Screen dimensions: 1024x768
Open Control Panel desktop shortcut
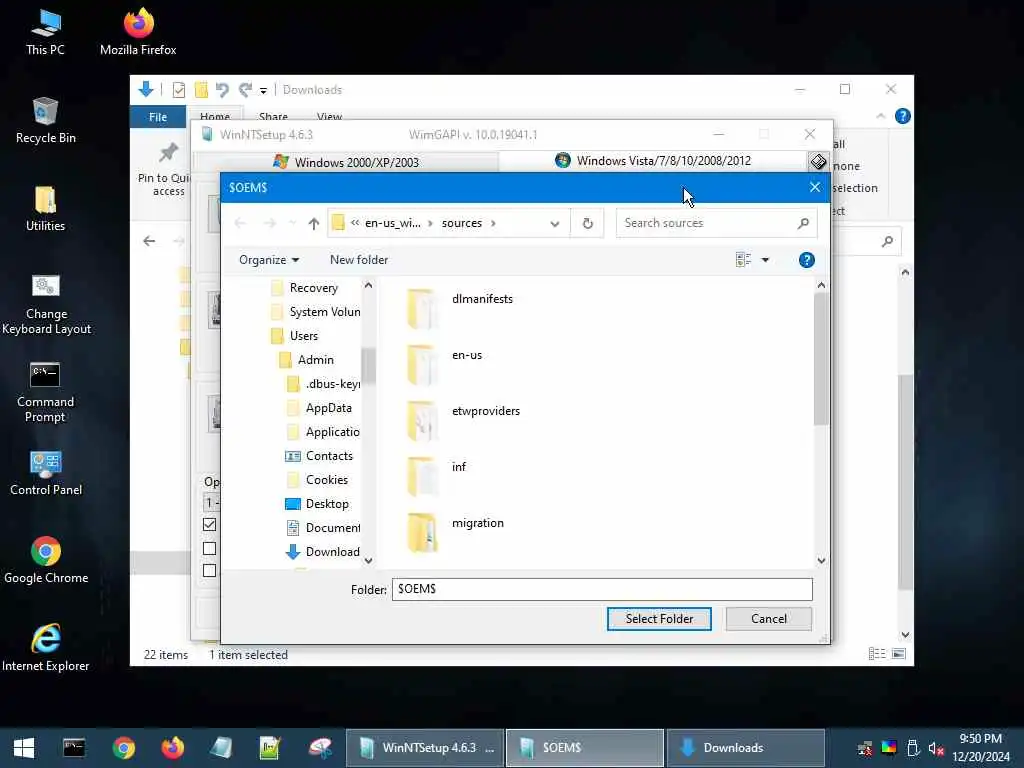point(46,473)
